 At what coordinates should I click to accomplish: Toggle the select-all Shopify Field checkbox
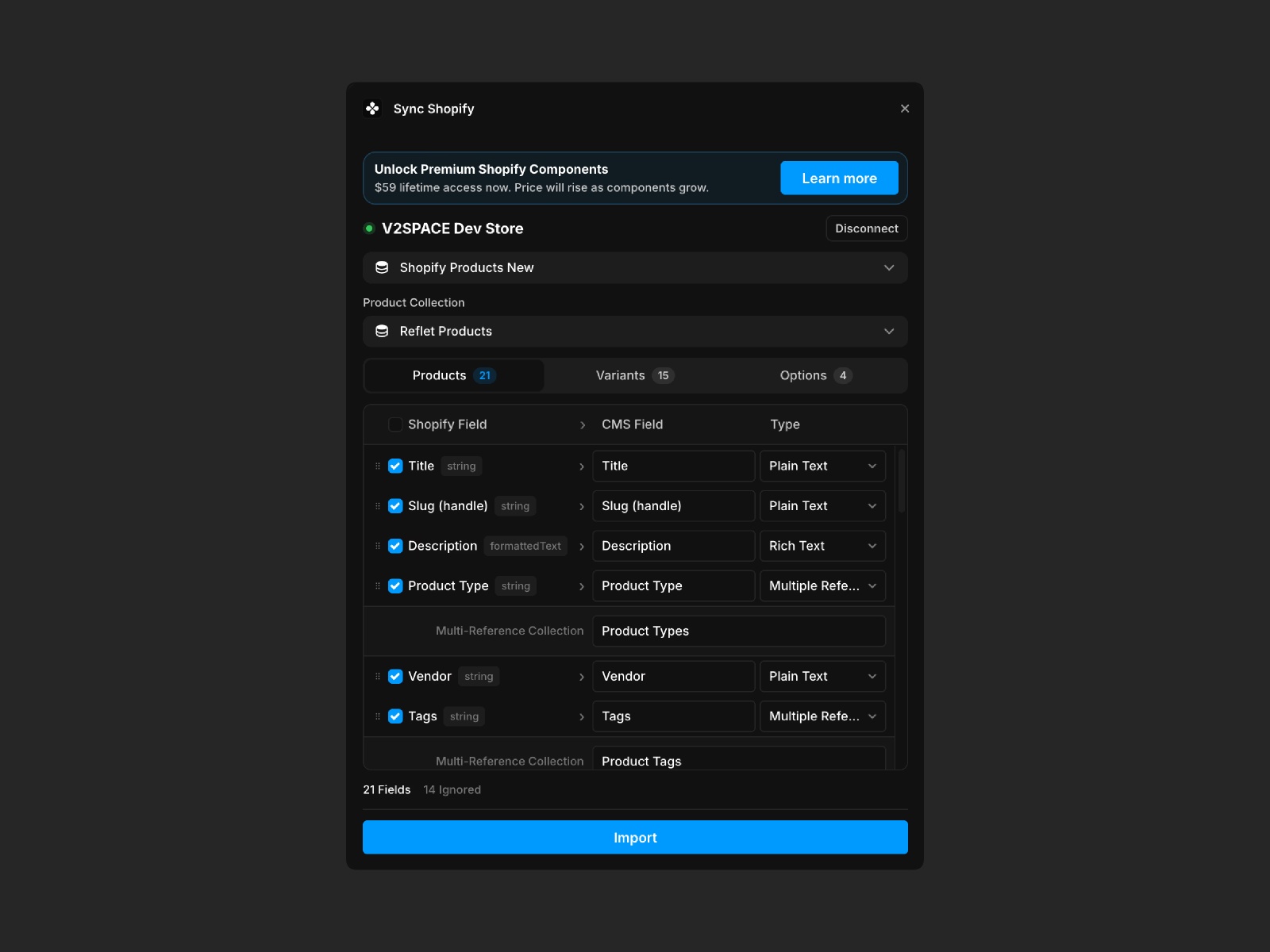click(395, 424)
